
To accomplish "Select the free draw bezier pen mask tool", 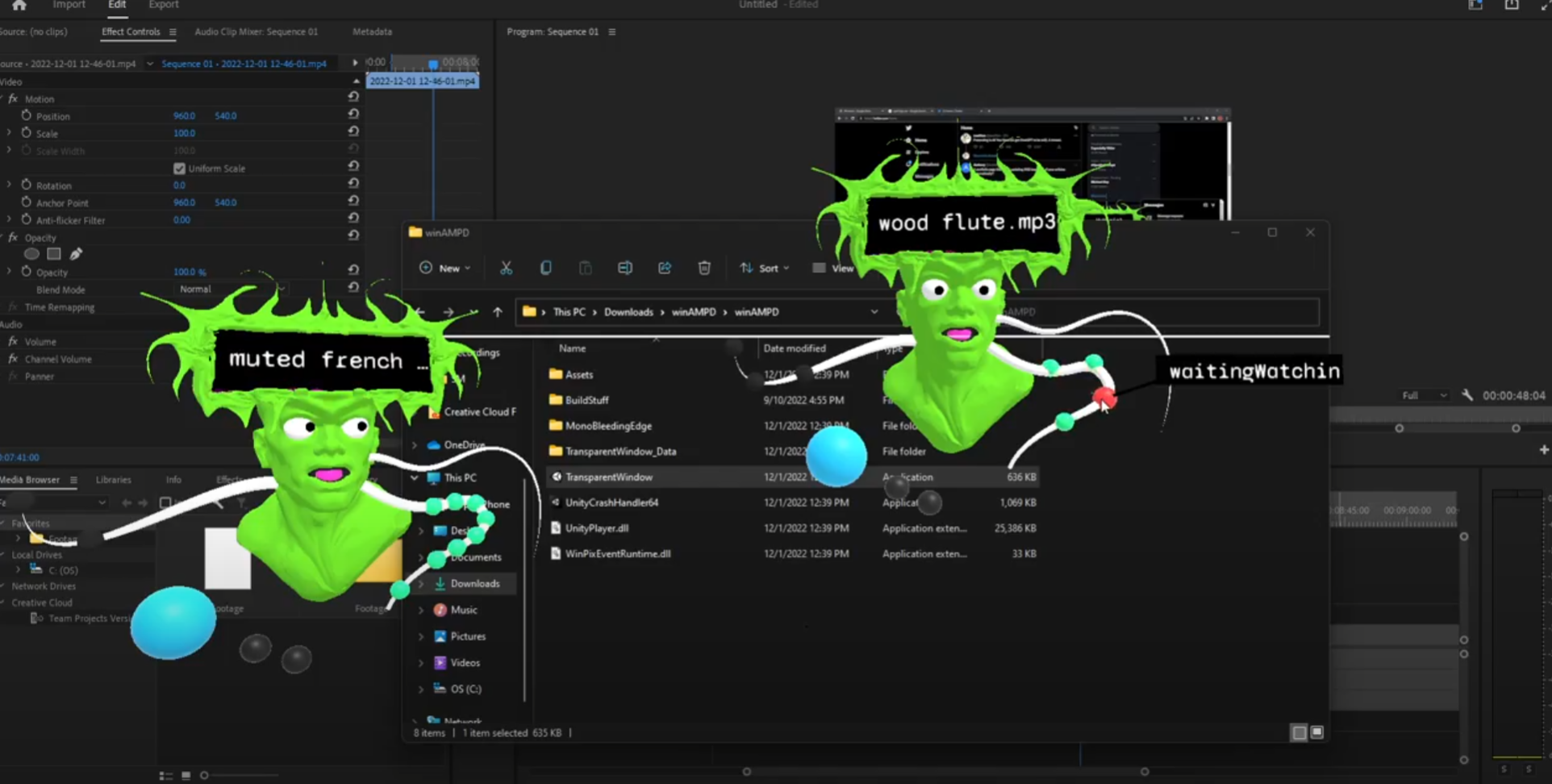I will pos(76,254).
